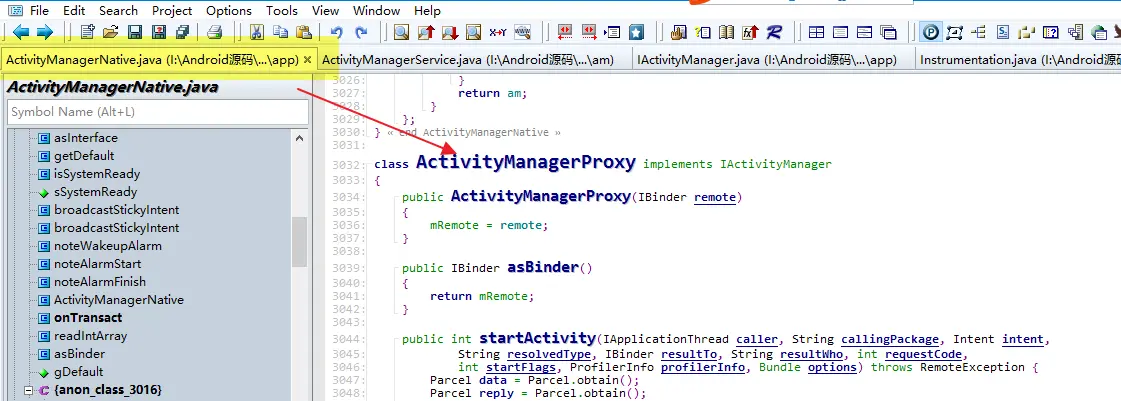Copy selection with the copy icon
Viewport: 1121px width, 401px height.
280,31
